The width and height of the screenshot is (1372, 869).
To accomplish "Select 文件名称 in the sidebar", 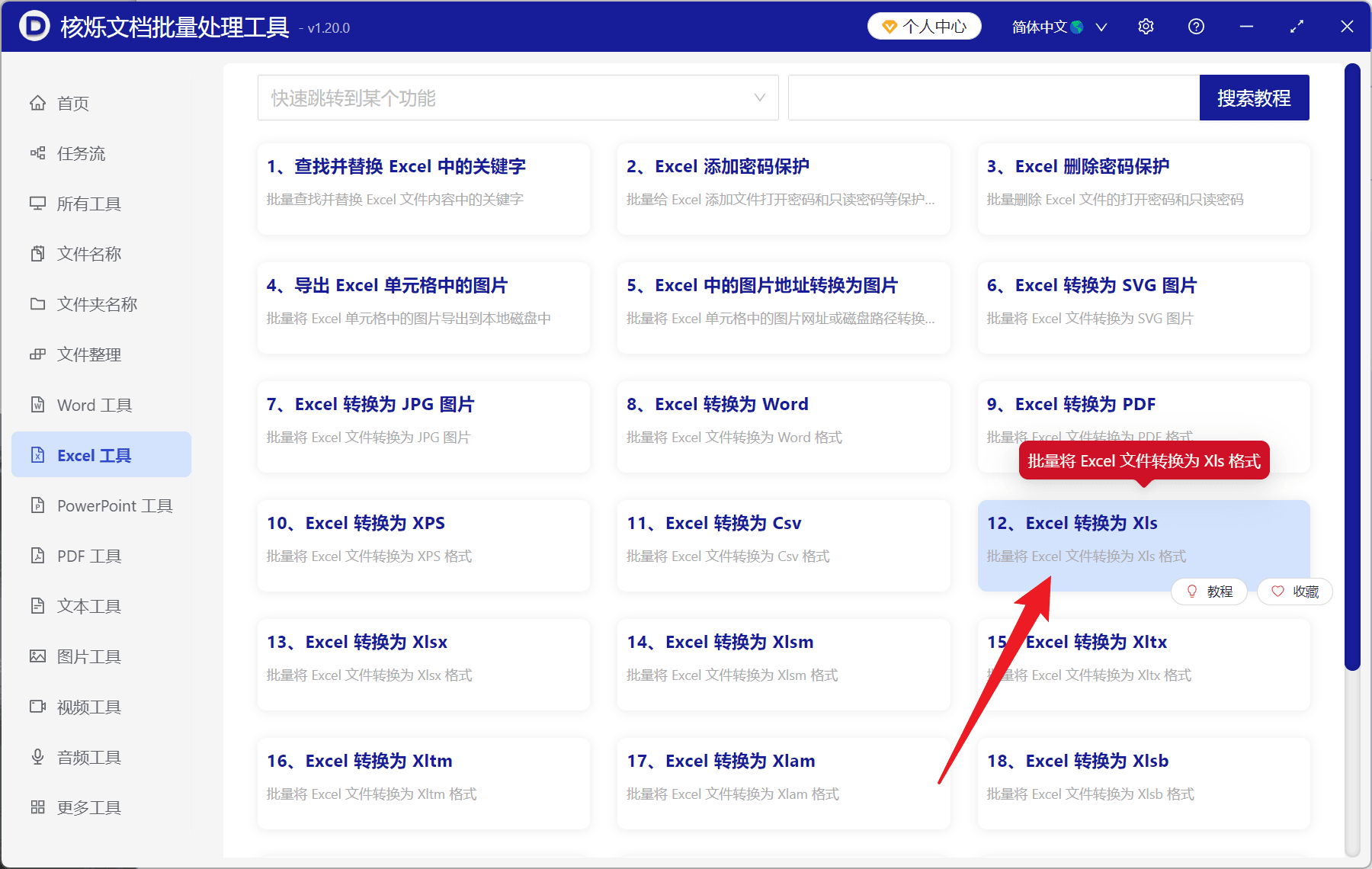I will [101, 254].
